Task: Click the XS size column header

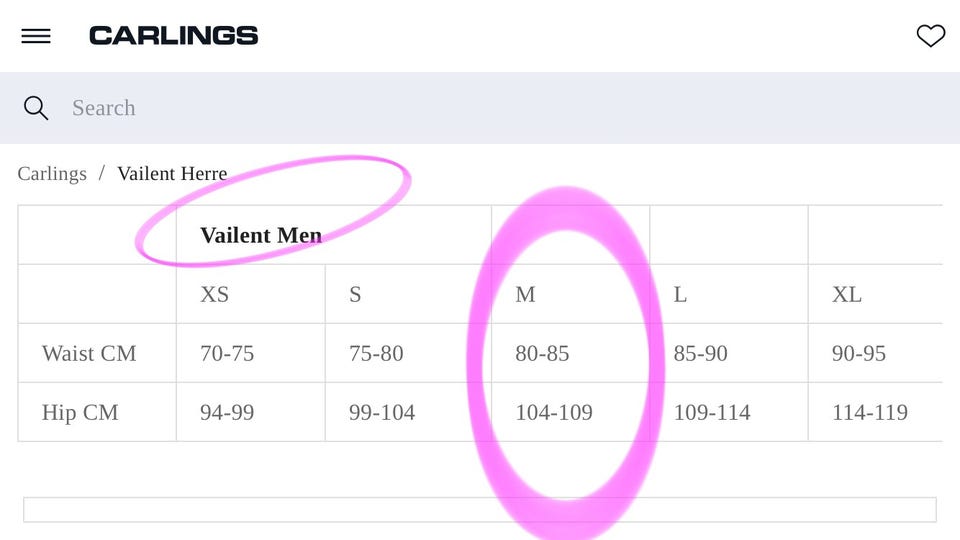Action: [x=214, y=294]
